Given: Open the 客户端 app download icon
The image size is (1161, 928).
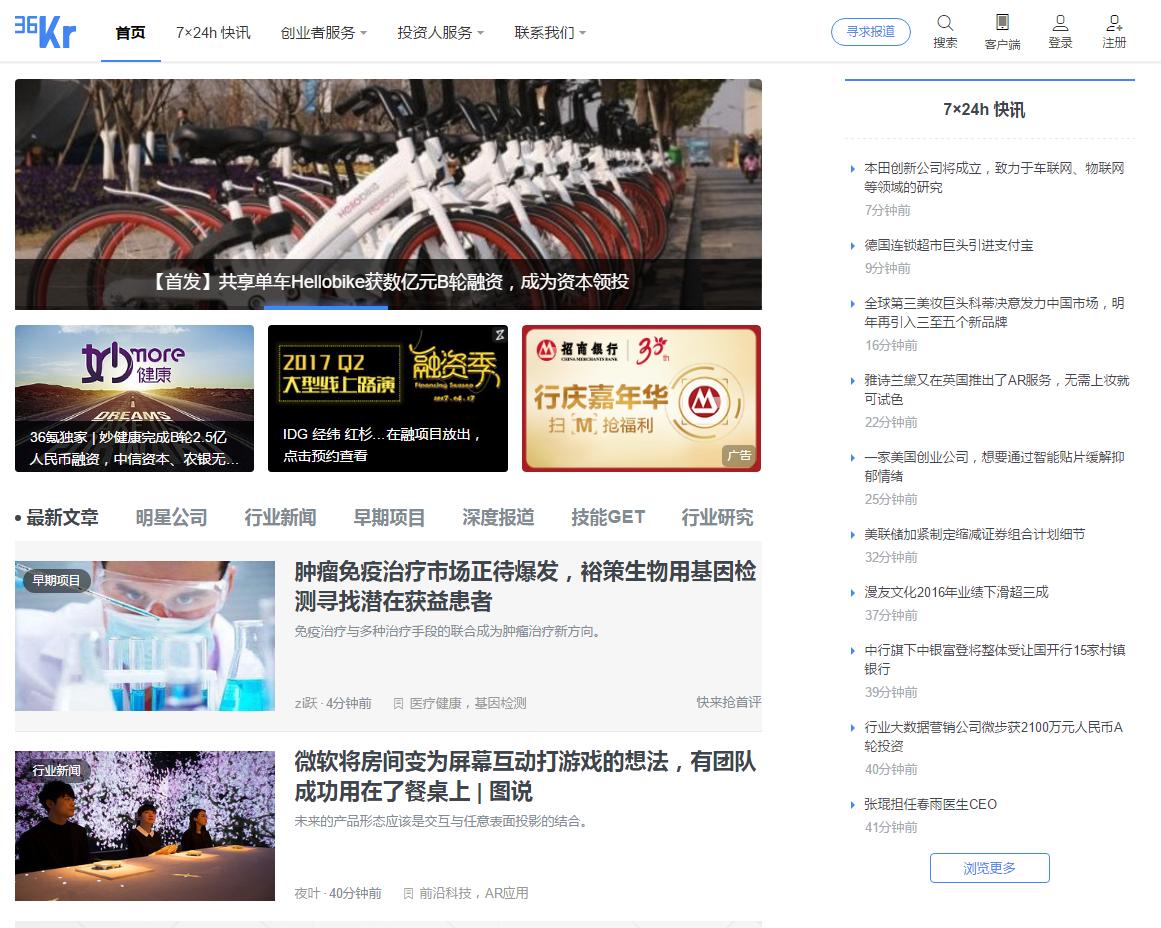Looking at the screenshot, I should tap(1002, 22).
